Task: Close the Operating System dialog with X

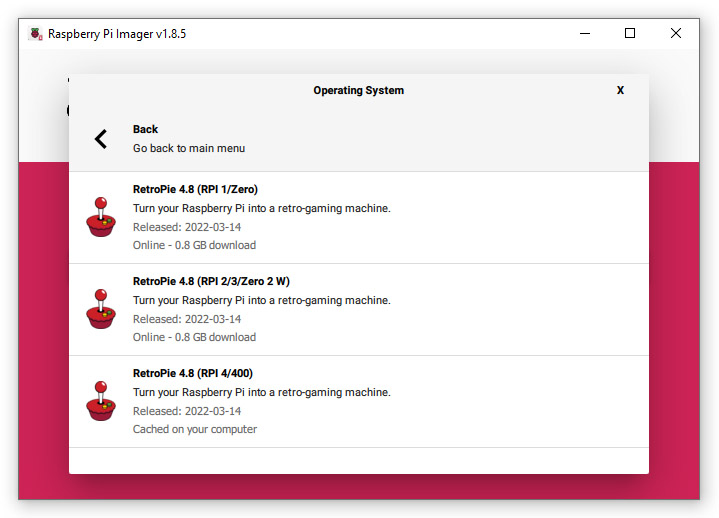Action: [x=620, y=90]
